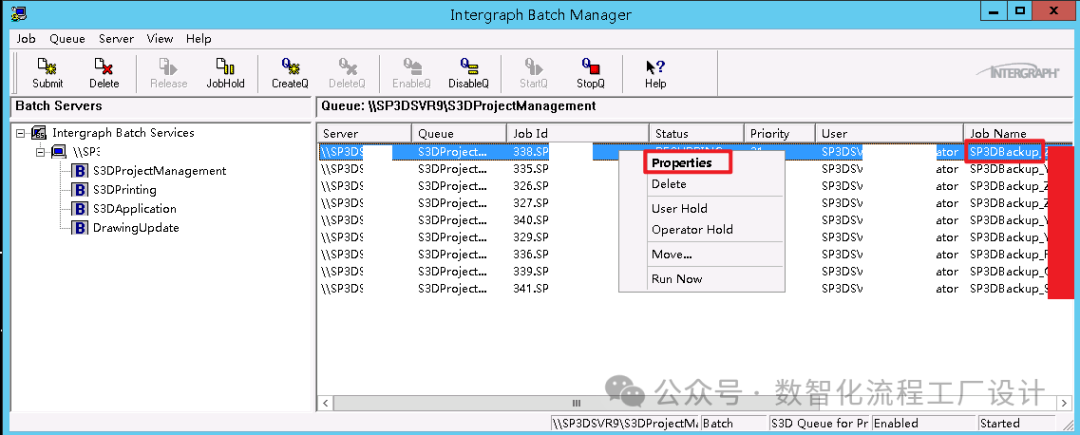Click the Release toolbar icon
This screenshot has height=435, width=1080.
click(x=168, y=67)
